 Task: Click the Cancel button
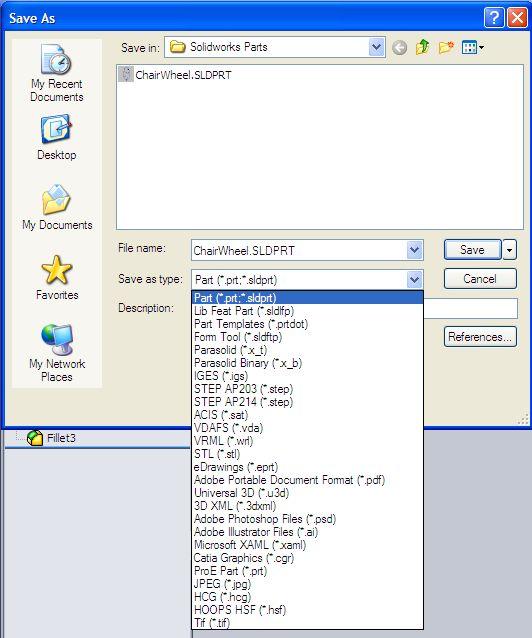coord(480,279)
